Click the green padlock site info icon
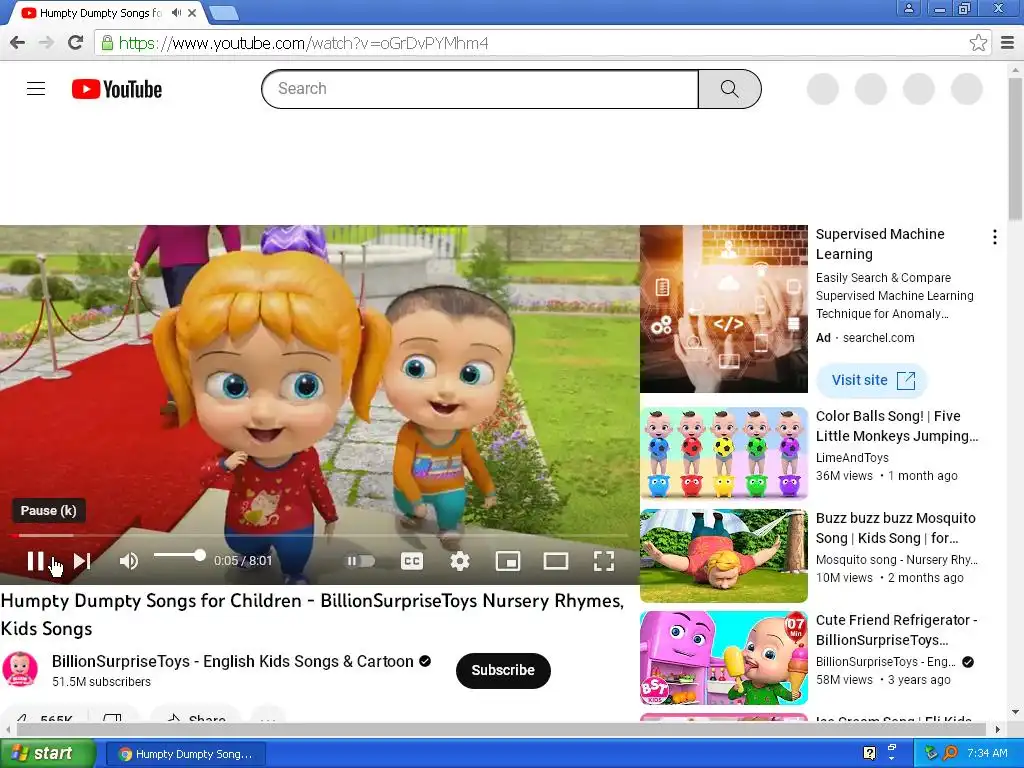Screen dimensions: 1024x768 coord(106,43)
